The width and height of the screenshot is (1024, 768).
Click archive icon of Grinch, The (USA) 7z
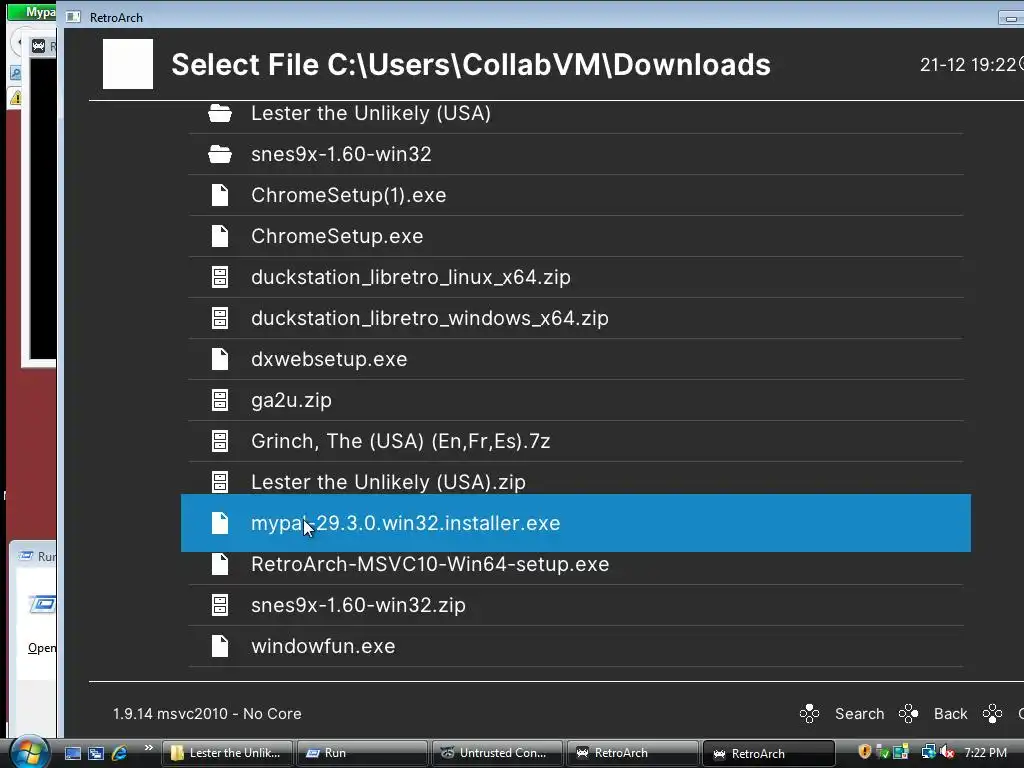point(220,441)
